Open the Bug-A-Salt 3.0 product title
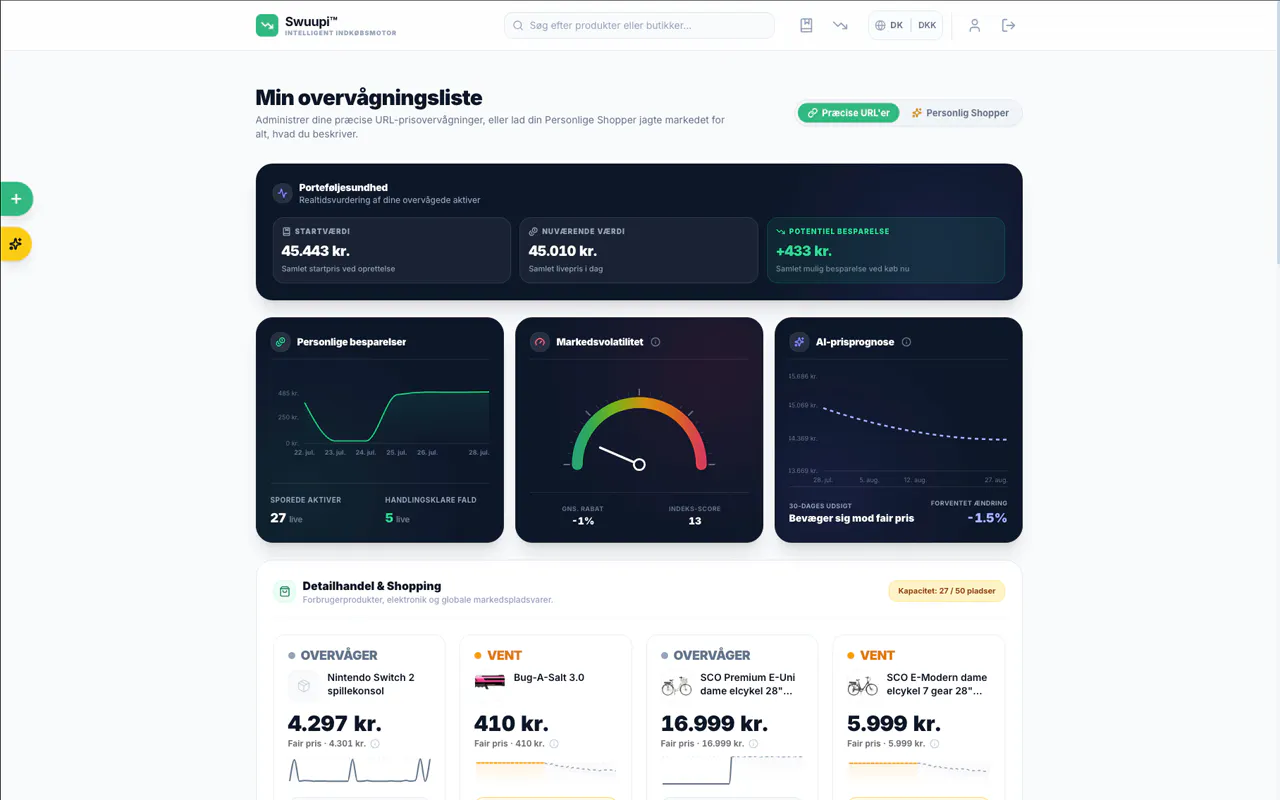The width and height of the screenshot is (1280, 800). (x=549, y=677)
